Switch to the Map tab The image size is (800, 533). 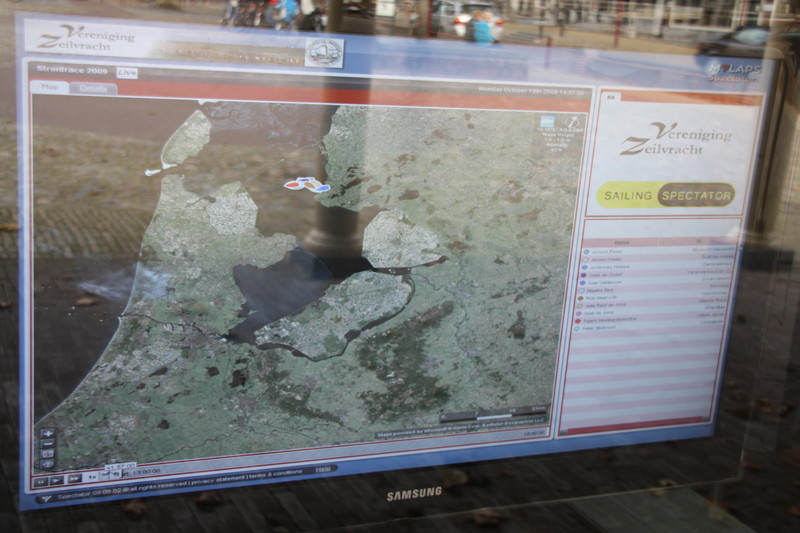point(49,87)
